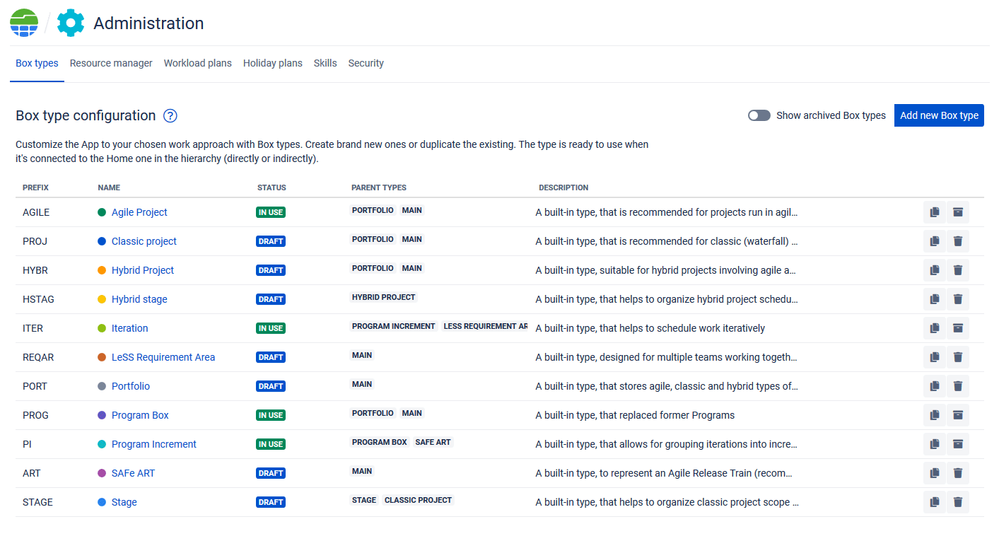Open the Iteration link

pyautogui.click(x=129, y=328)
